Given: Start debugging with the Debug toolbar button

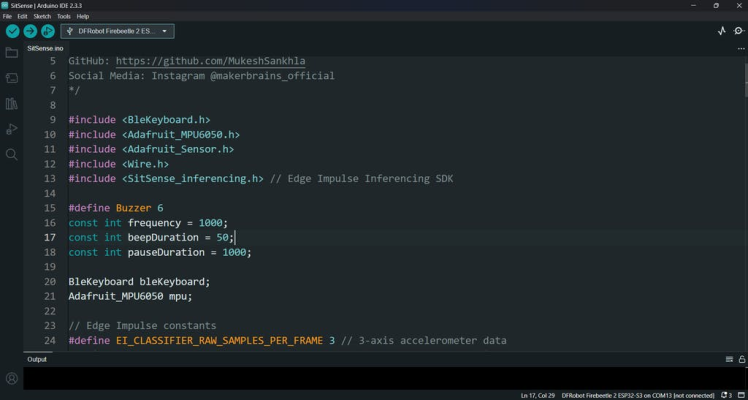Looking at the screenshot, I should (47, 31).
